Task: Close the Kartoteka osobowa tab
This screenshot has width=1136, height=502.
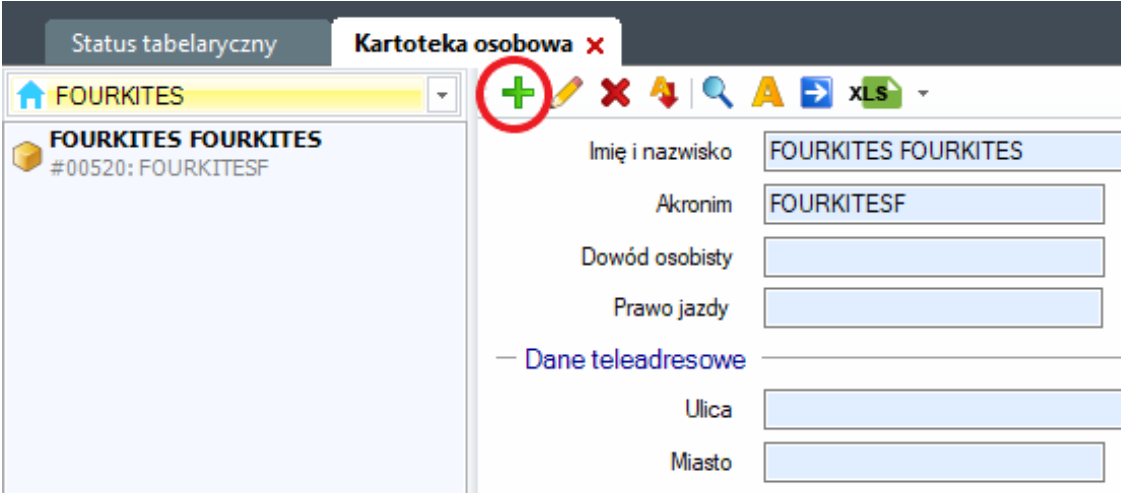Action: pyautogui.click(x=595, y=46)
